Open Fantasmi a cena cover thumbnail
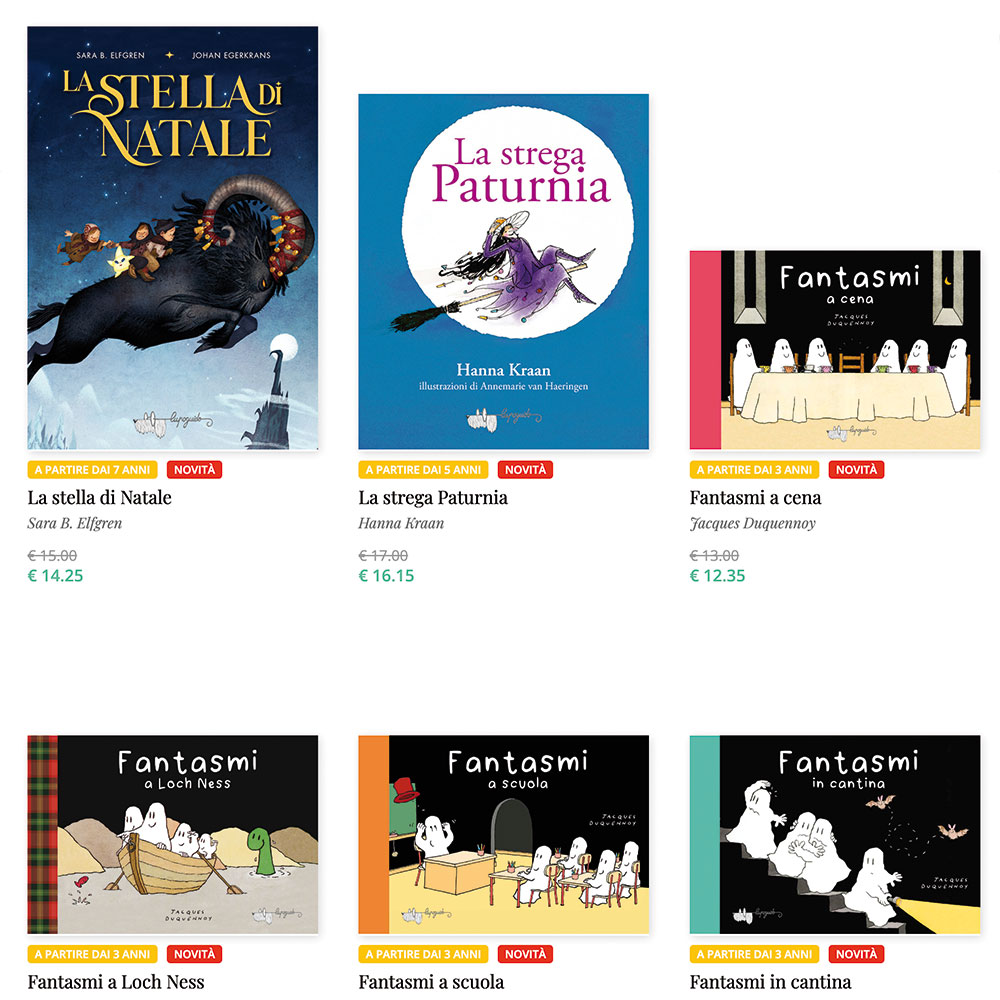The height and width of the screenshot is (1000, 1000). (x=835, y=350)
